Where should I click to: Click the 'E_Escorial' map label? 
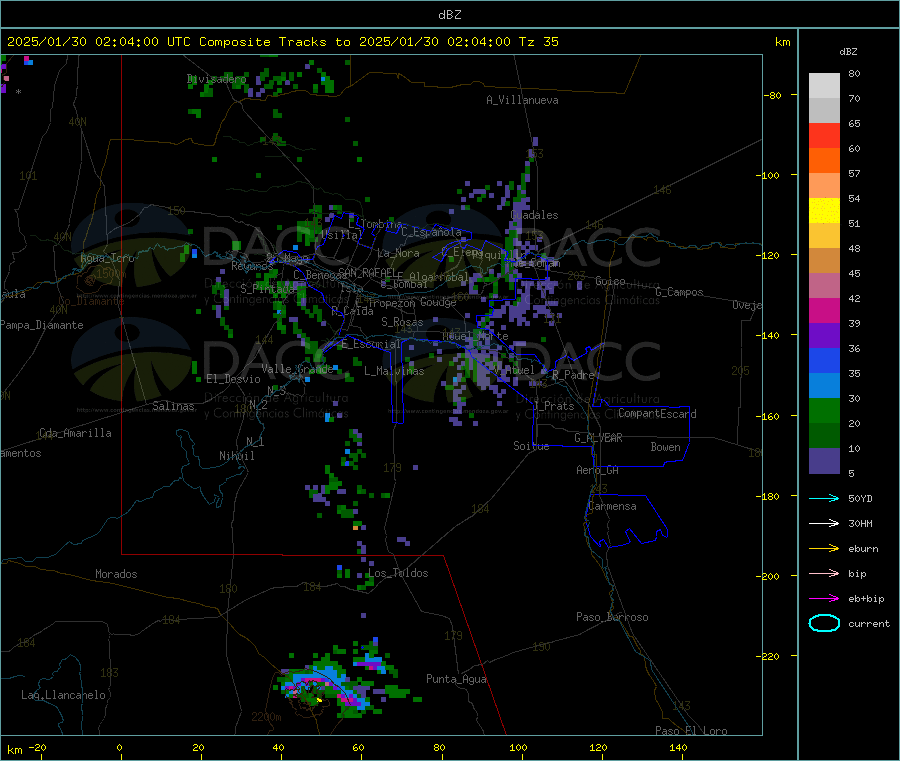(371, 344)
